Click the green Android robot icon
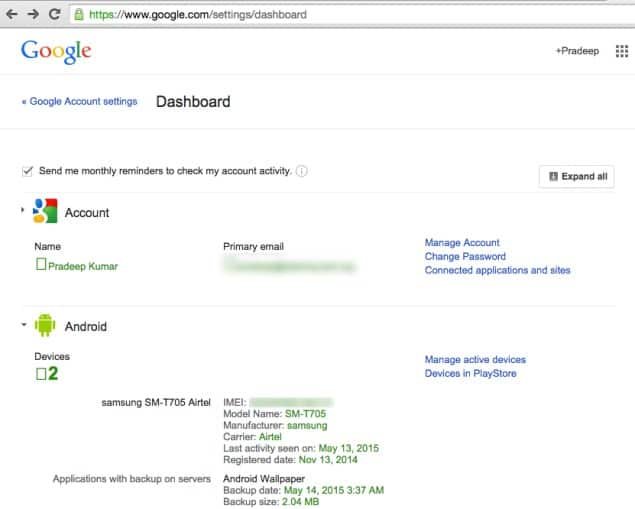The height and width of the screenshot is (509, 635). pos(45,325)
